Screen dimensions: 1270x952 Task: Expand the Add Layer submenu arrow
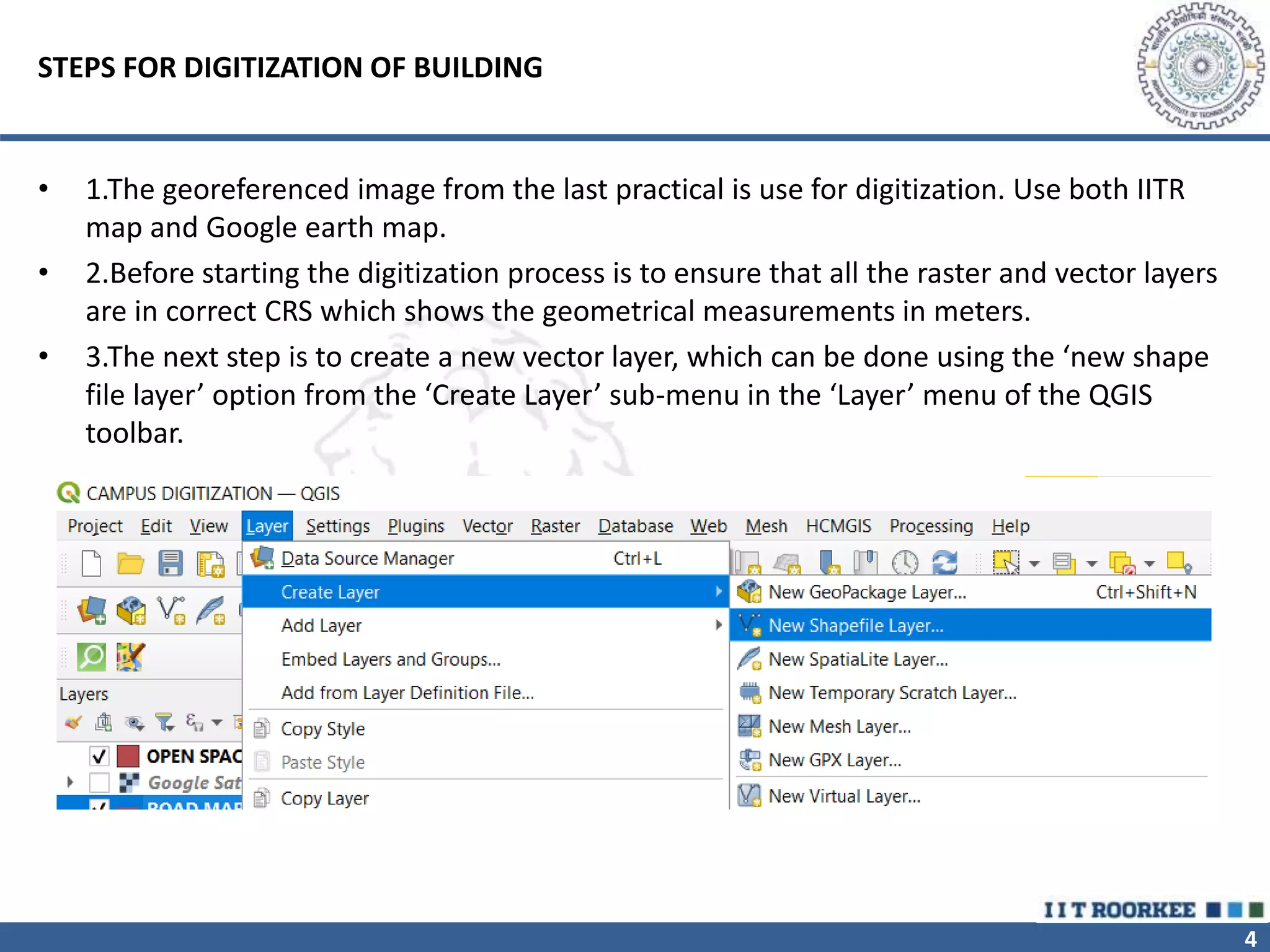(x=718, y=625)
